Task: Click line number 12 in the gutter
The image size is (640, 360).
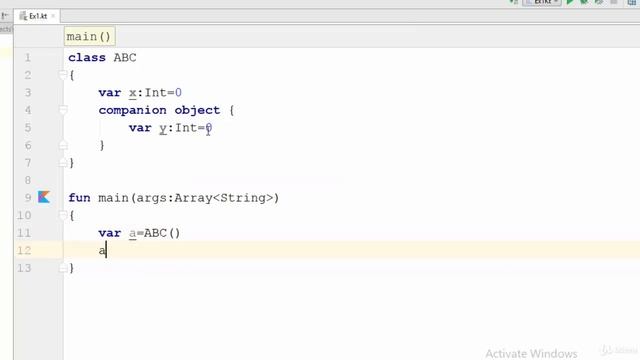Action: [x=24, y=250]
